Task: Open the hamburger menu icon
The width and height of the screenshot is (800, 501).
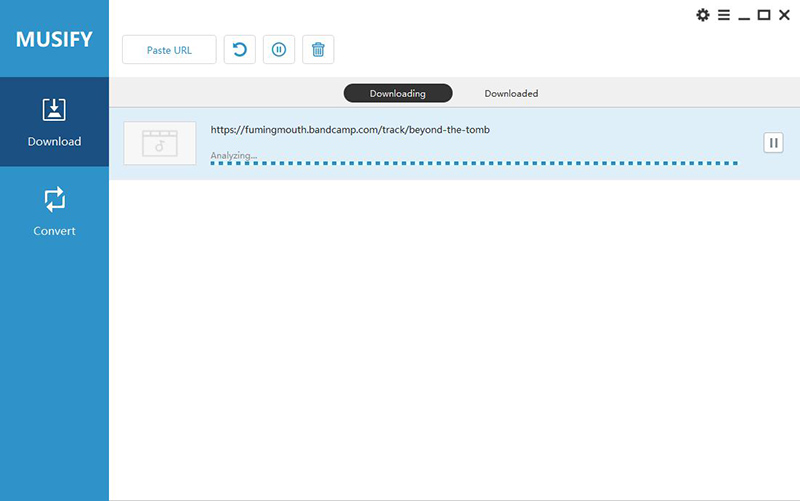Action: coord(723,15)
